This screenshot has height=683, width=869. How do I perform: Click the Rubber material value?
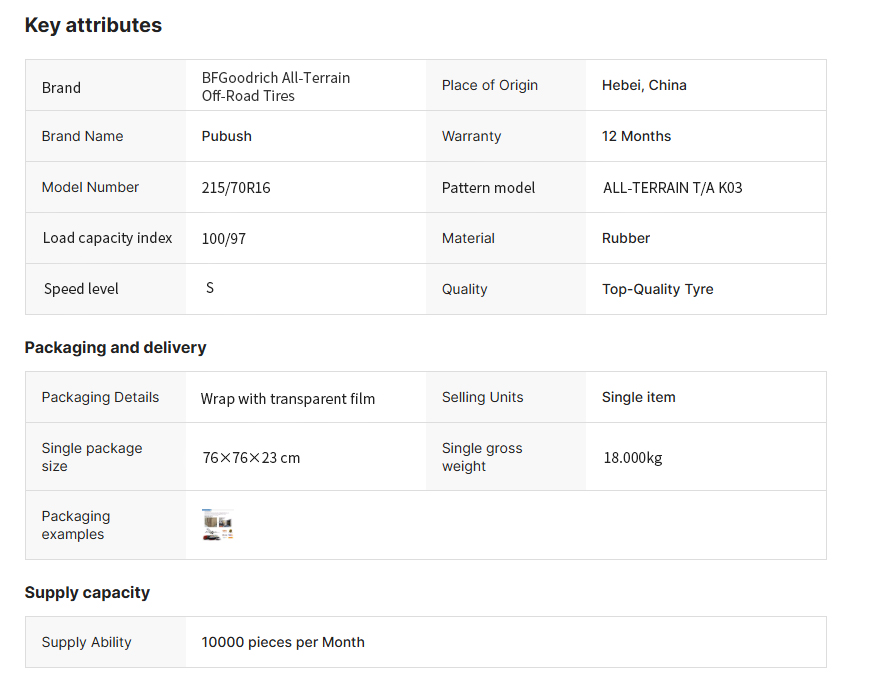pos(626,238)
